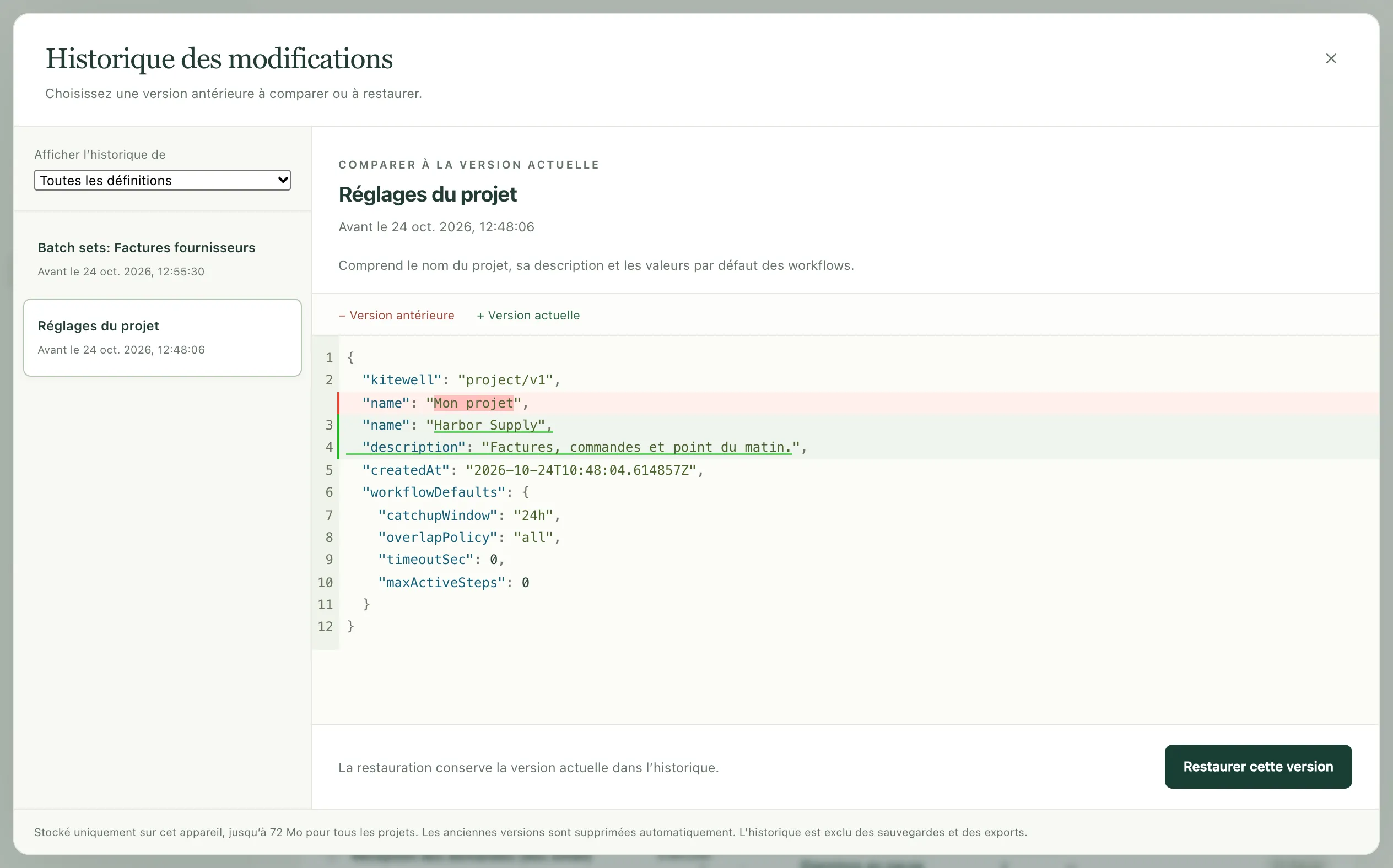
Task: Click the "workflowDefaults" line
Action: pyautogui.click(x=858, y=492)
